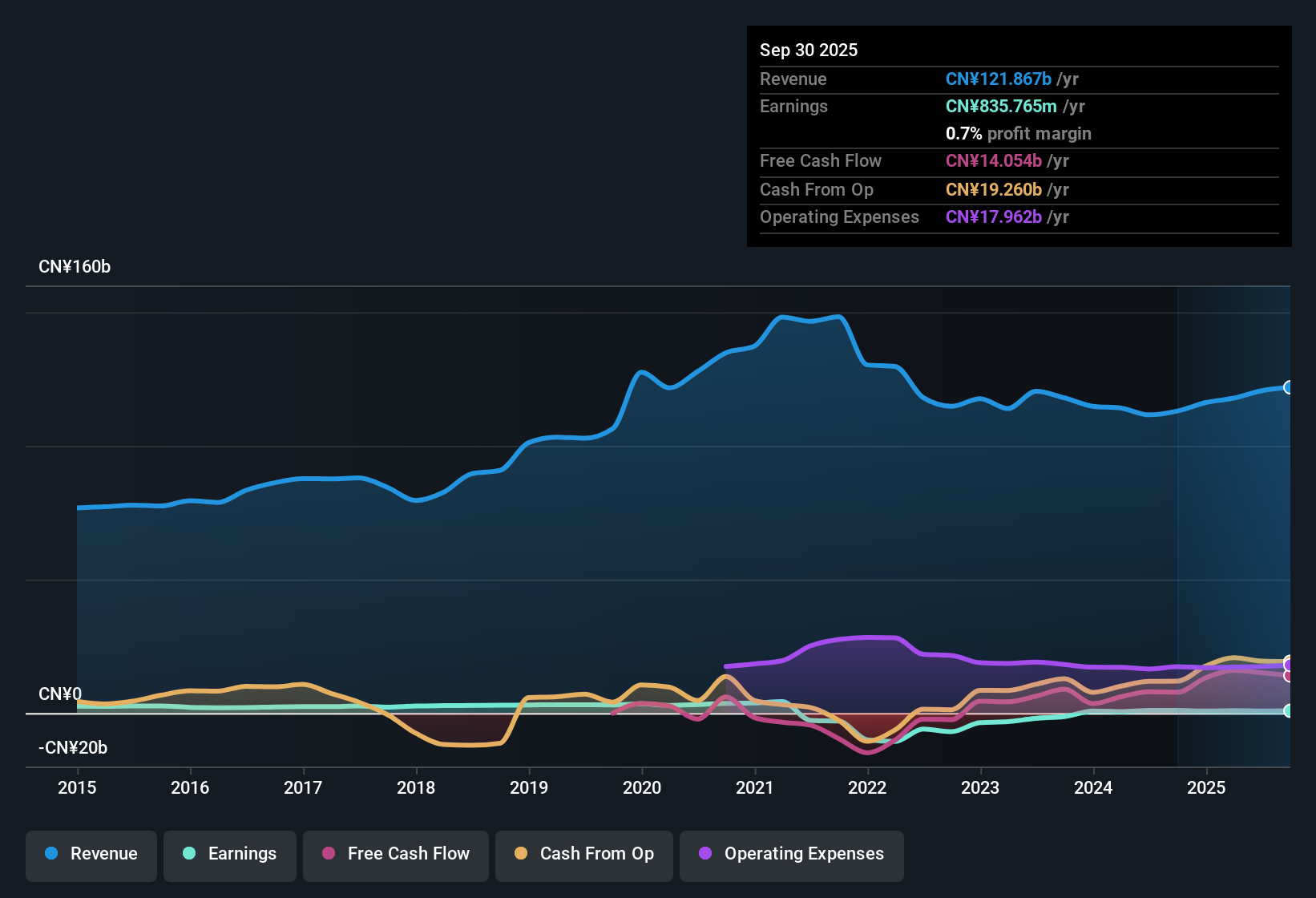The width and height of the screenshot is (1316, 898).
Task: Select the Revenue endpoint marker on the chart
Action: click(1289, 388)
